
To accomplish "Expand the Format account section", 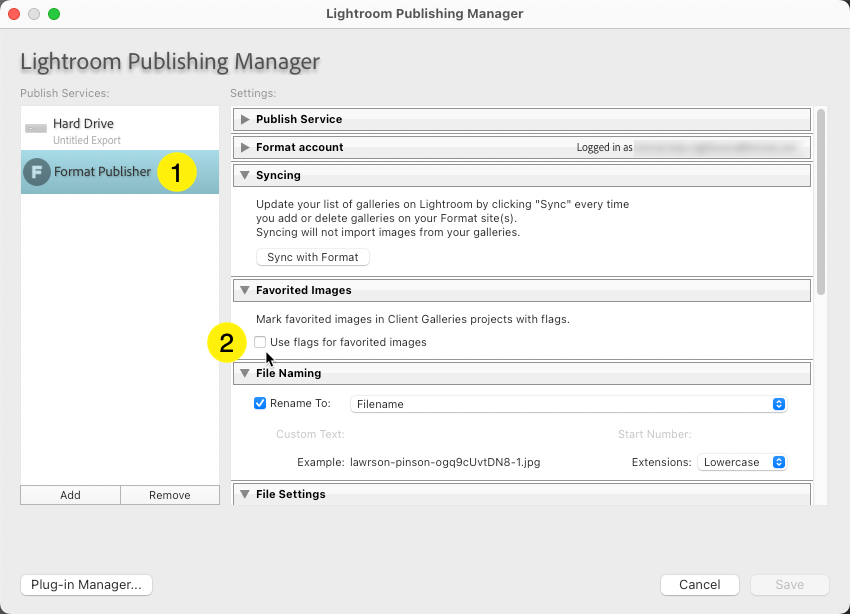I will (x=244, y=147).
